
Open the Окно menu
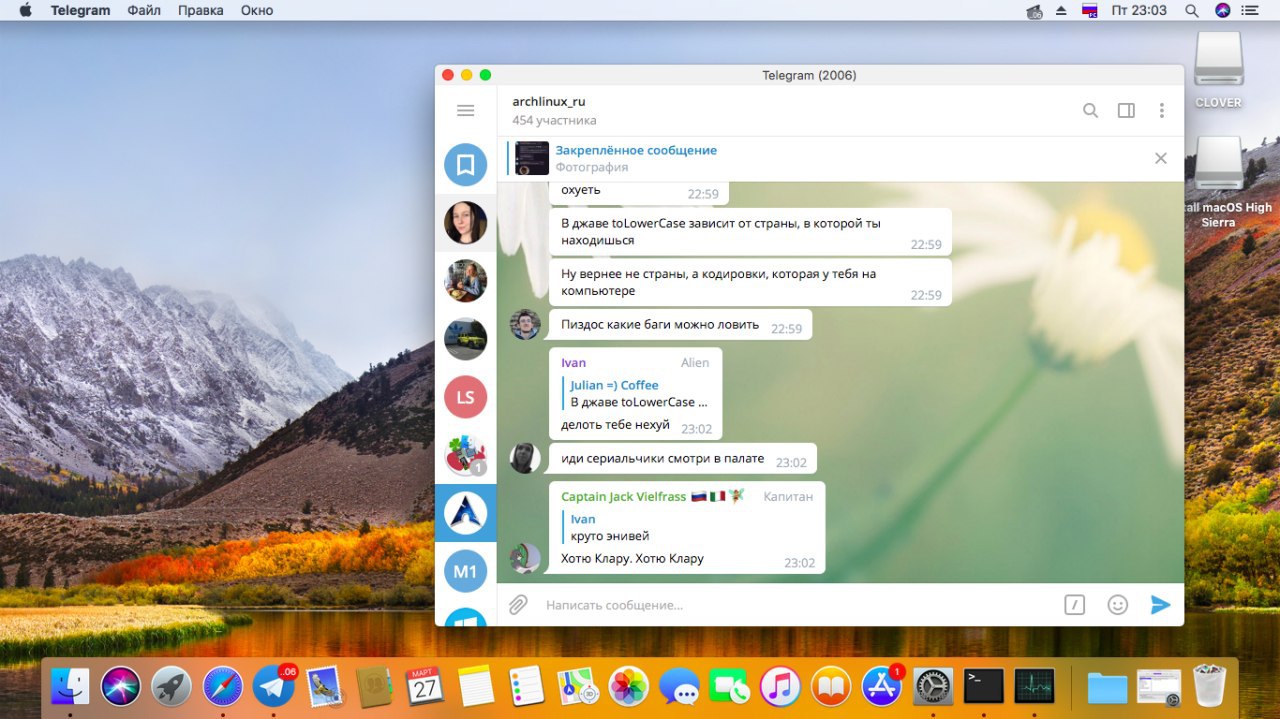coord(257,10)
